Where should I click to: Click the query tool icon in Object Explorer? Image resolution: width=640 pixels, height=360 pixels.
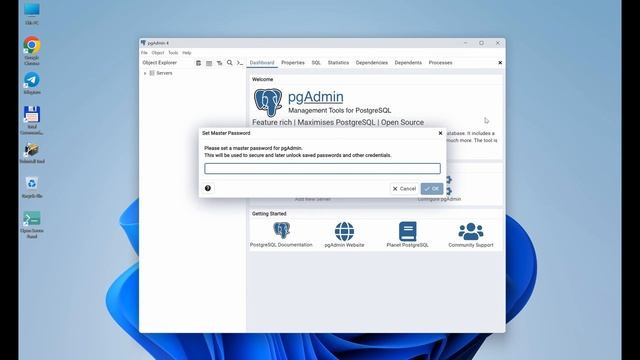[x=198, y=63]
